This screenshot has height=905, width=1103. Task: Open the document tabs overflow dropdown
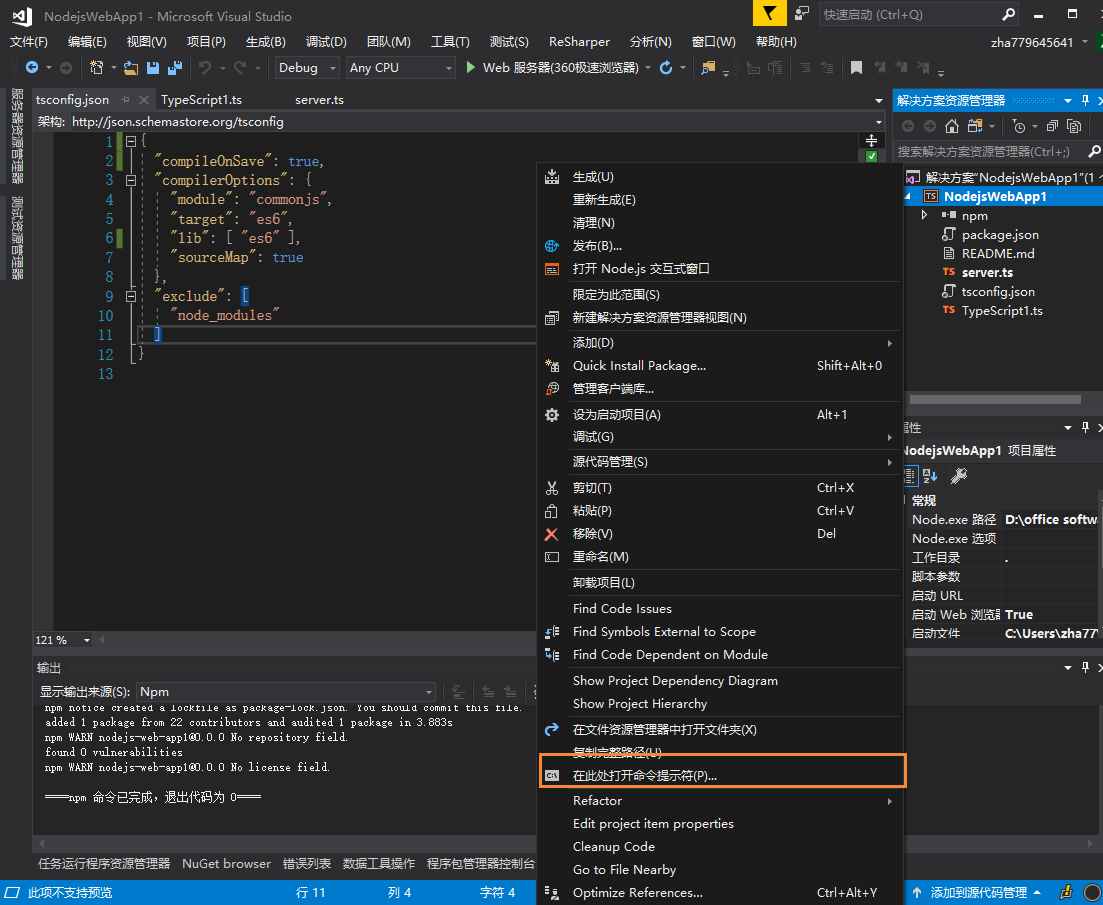click(879, 101)
